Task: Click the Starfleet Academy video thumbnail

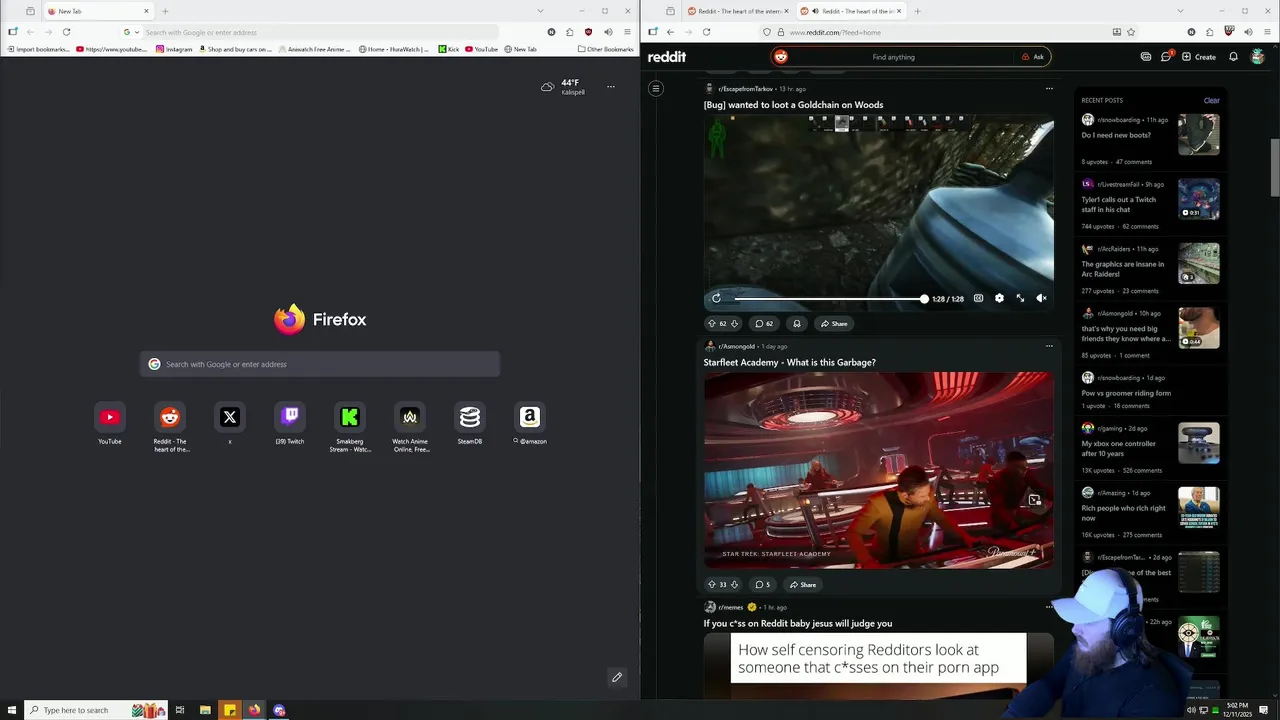Action: point(878,470)
